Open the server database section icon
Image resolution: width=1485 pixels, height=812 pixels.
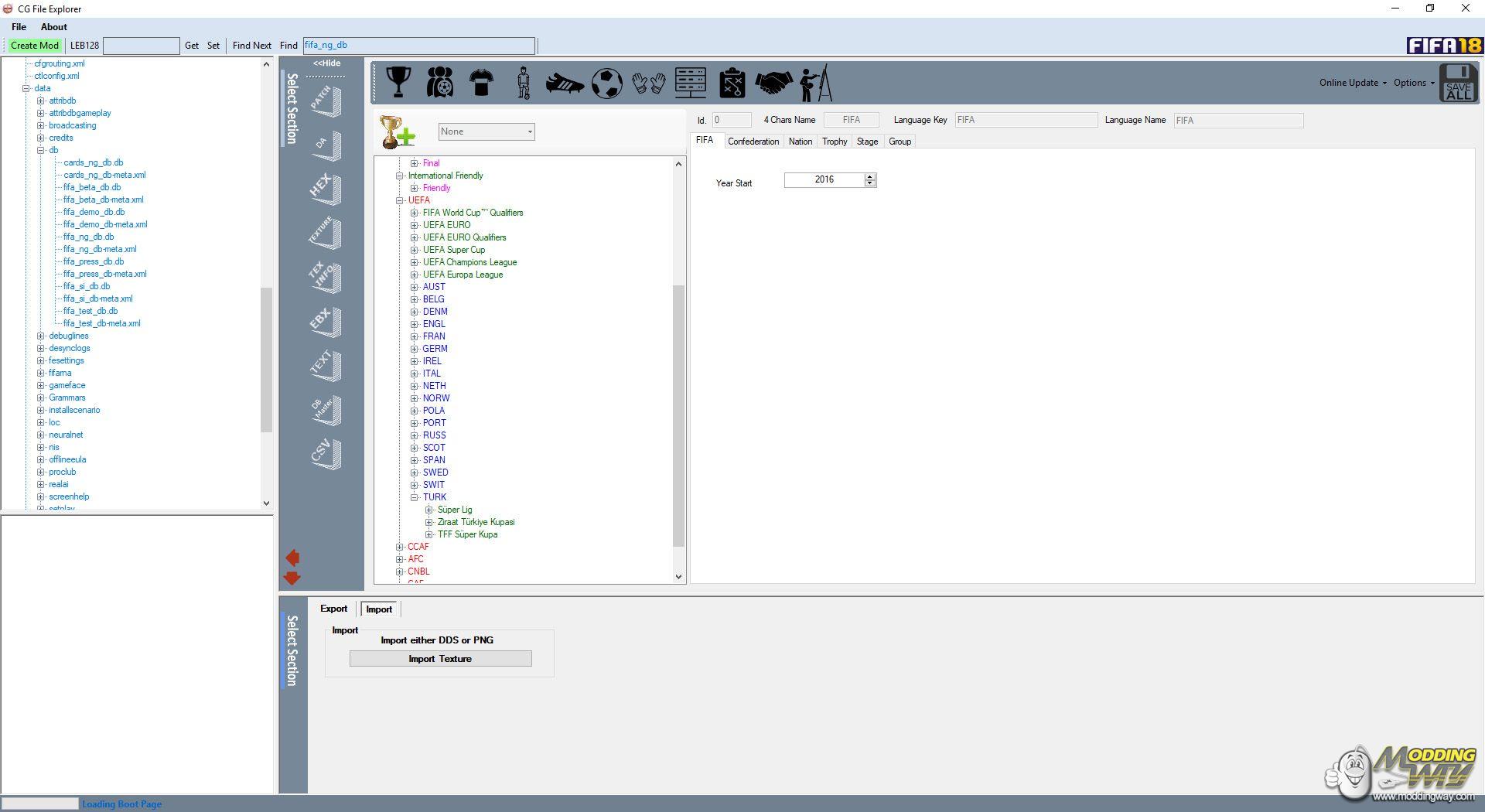pos(691,82)
